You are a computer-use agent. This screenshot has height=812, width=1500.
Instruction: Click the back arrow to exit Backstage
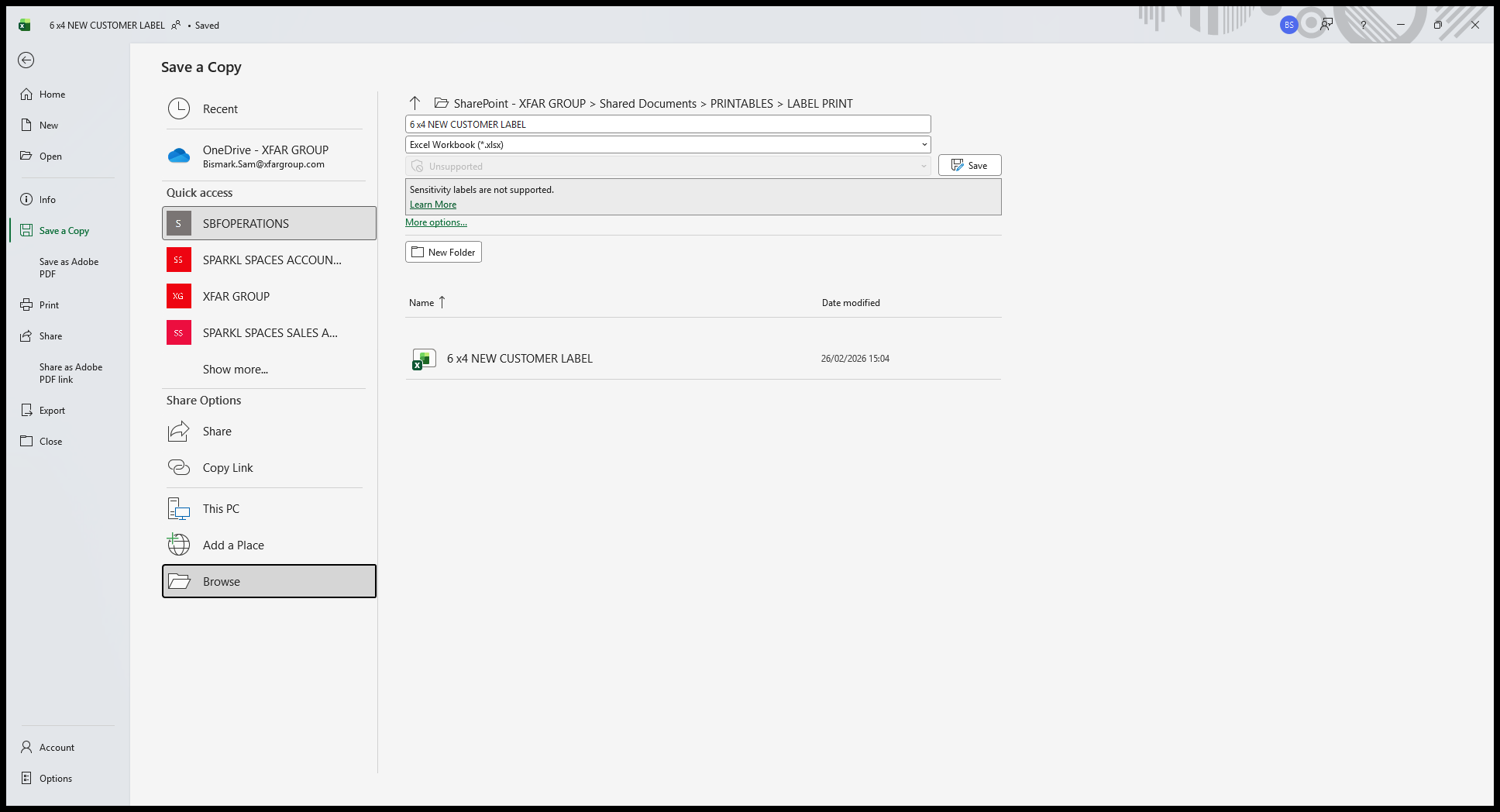coord(26,60)
